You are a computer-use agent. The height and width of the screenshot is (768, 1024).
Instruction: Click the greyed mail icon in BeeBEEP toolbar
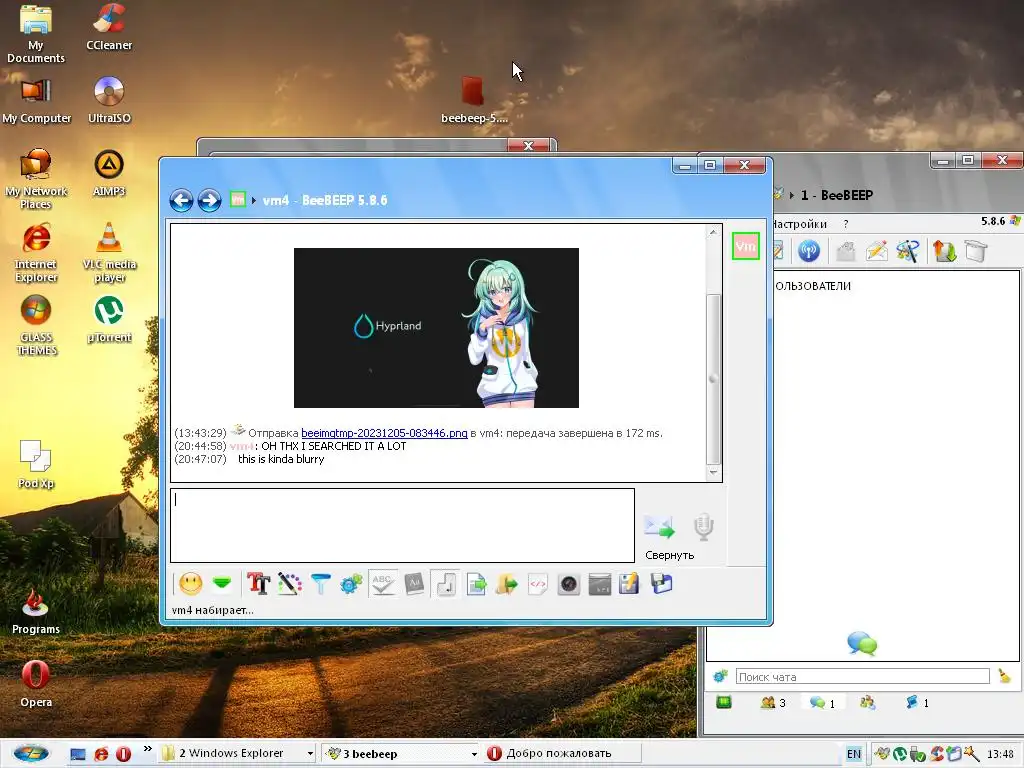click(845, 251)
